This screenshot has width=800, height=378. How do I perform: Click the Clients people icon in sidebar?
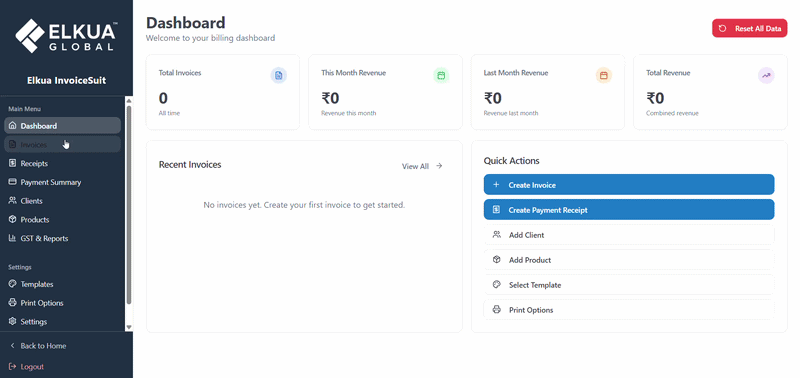pos(13,201)
